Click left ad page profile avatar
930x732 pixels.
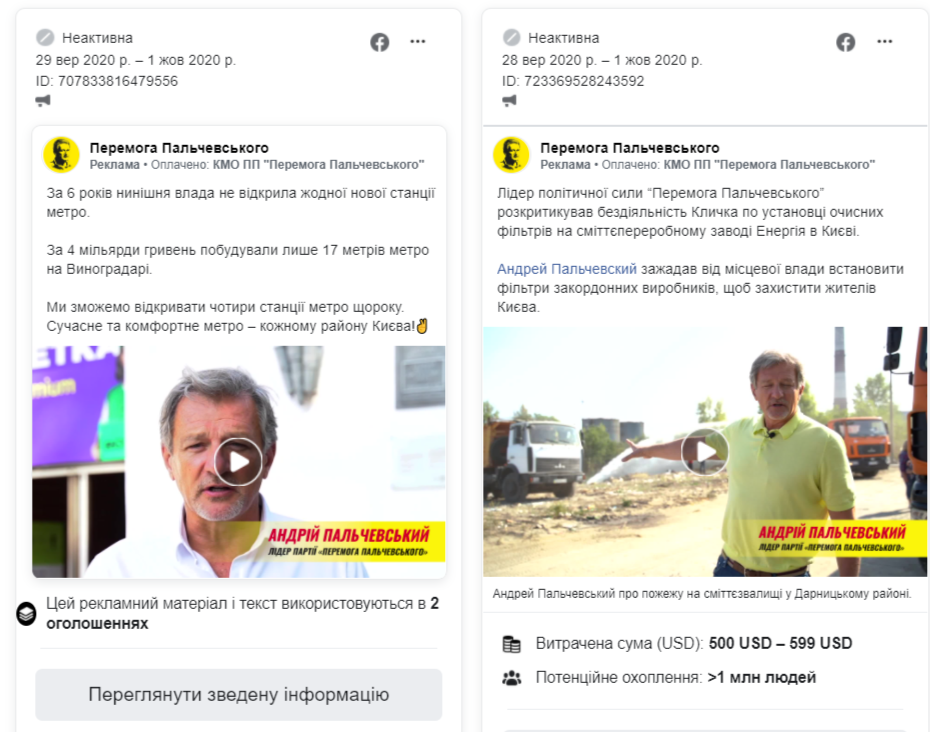[61, 155]
